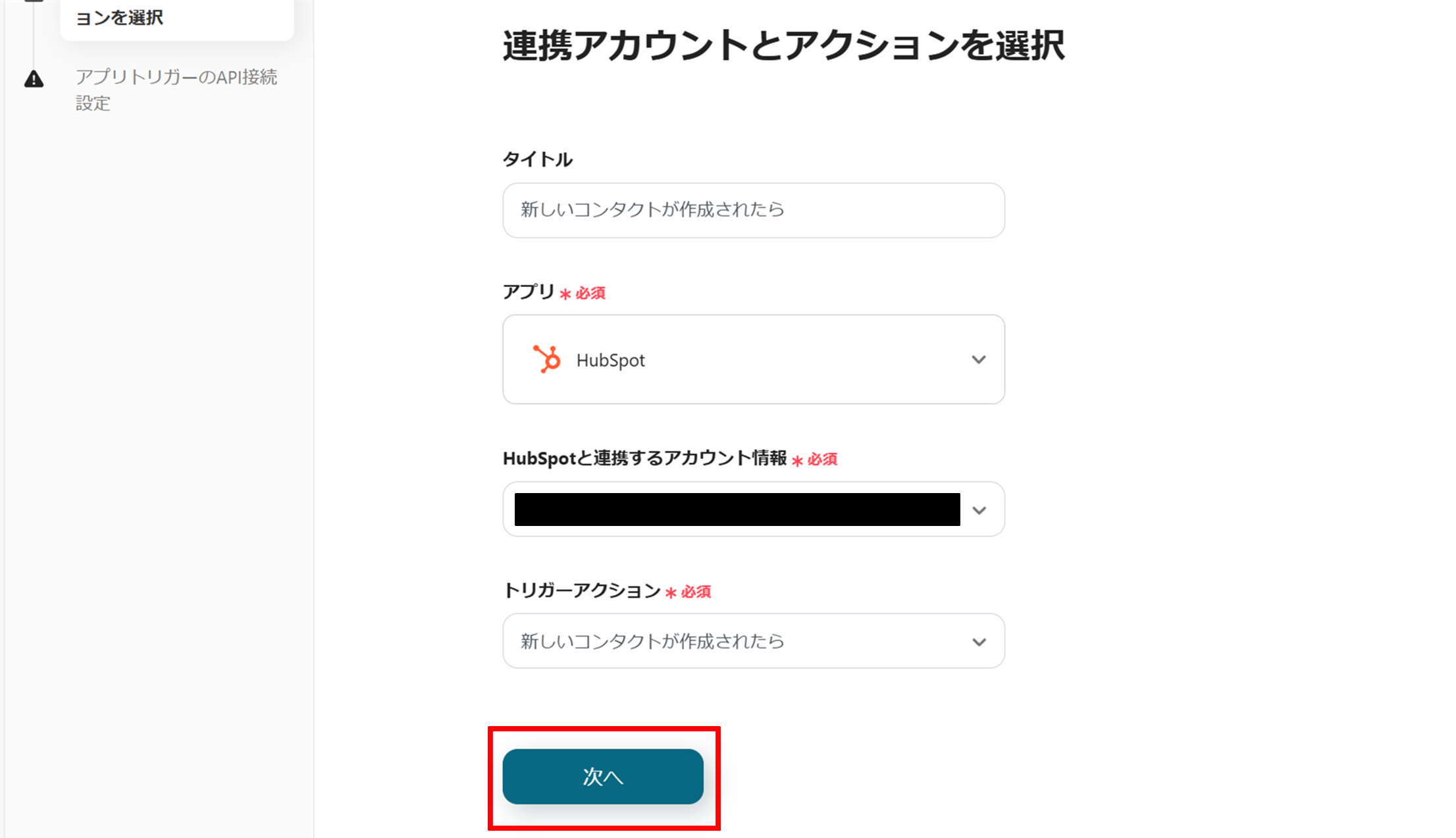Viewport: 1456px width, 838px height.
Task: Open the HubSpotと連携するアカウント情報 dropdown
Action: (753, 509)
